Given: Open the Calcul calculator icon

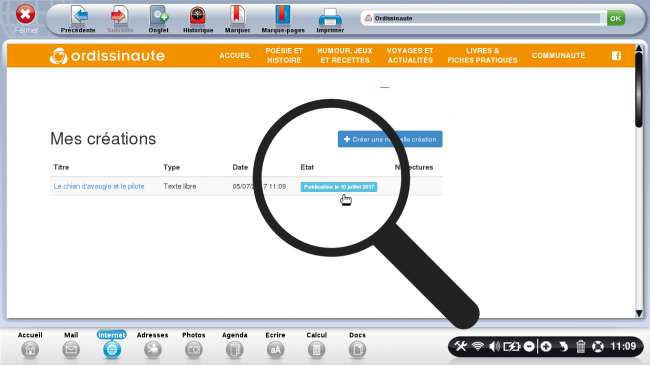Looking at the screenshot, I should click(x=316, y=350).
